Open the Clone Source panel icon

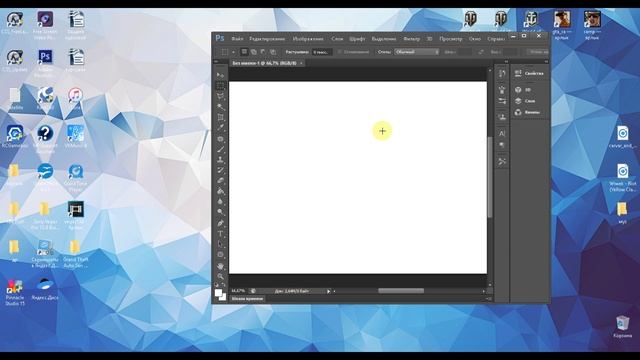502,117
